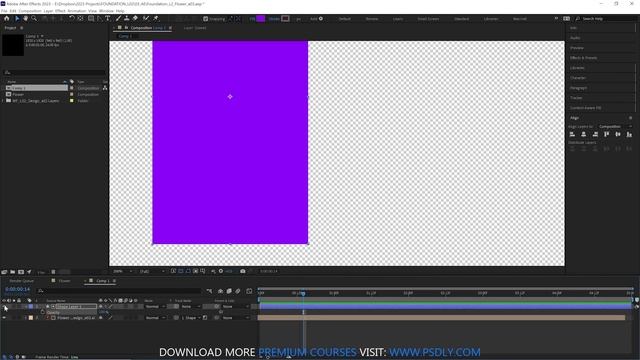This screenshot has width=640, height=360.
Task: Expand the folder in Project panel
Action: coord(3,100)
